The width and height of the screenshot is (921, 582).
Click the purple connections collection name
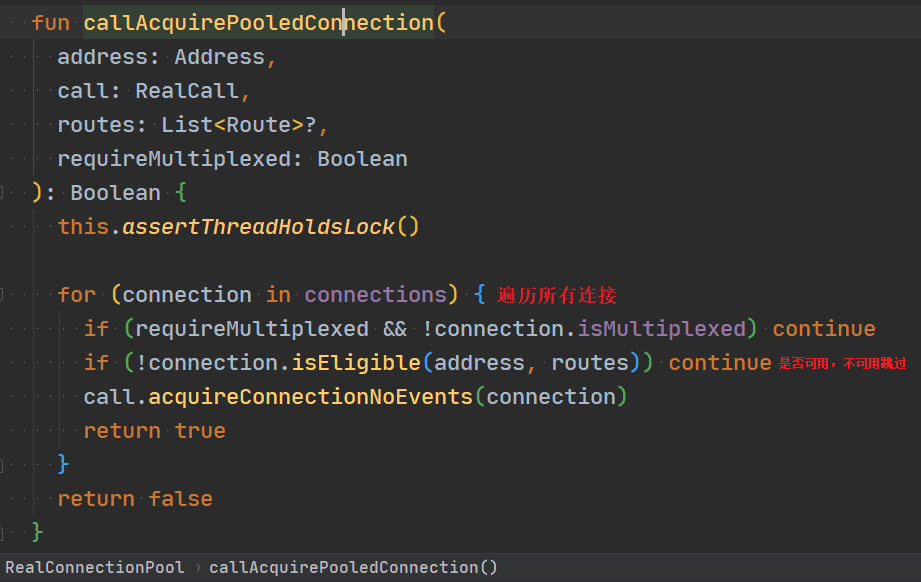click(x=376, y=295)
